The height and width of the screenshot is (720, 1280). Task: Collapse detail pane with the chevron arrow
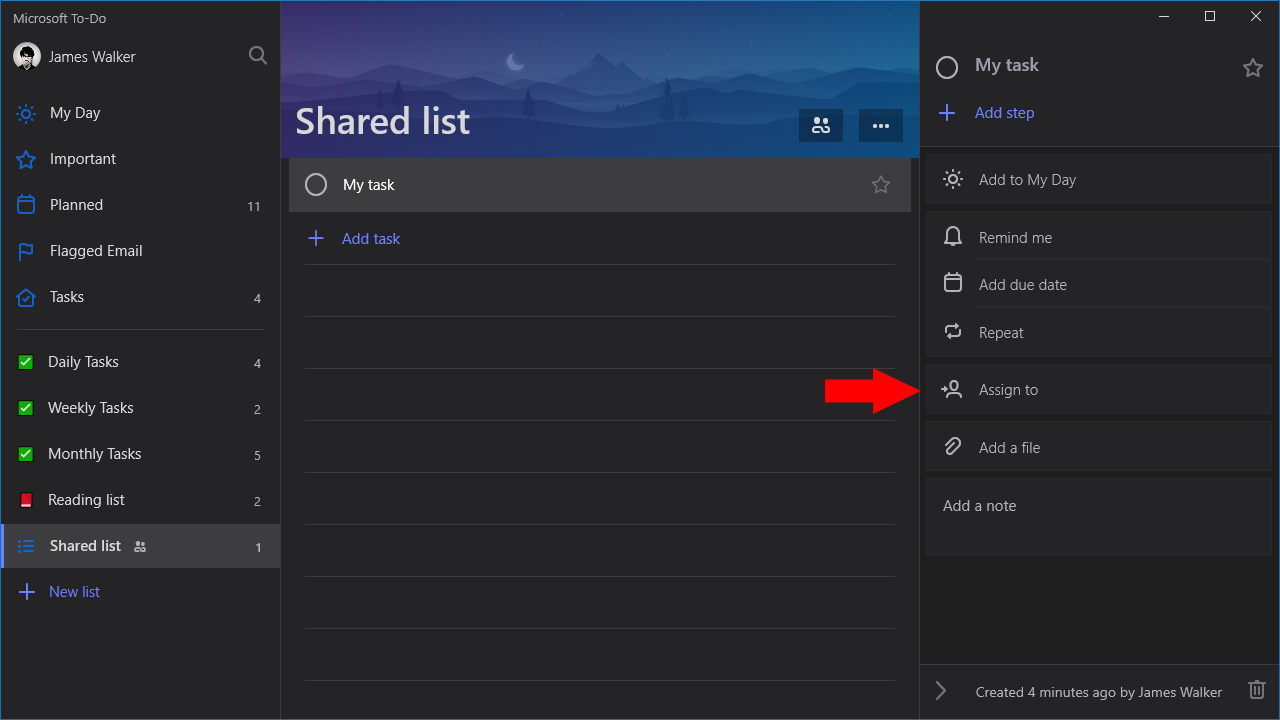[940, 691]
